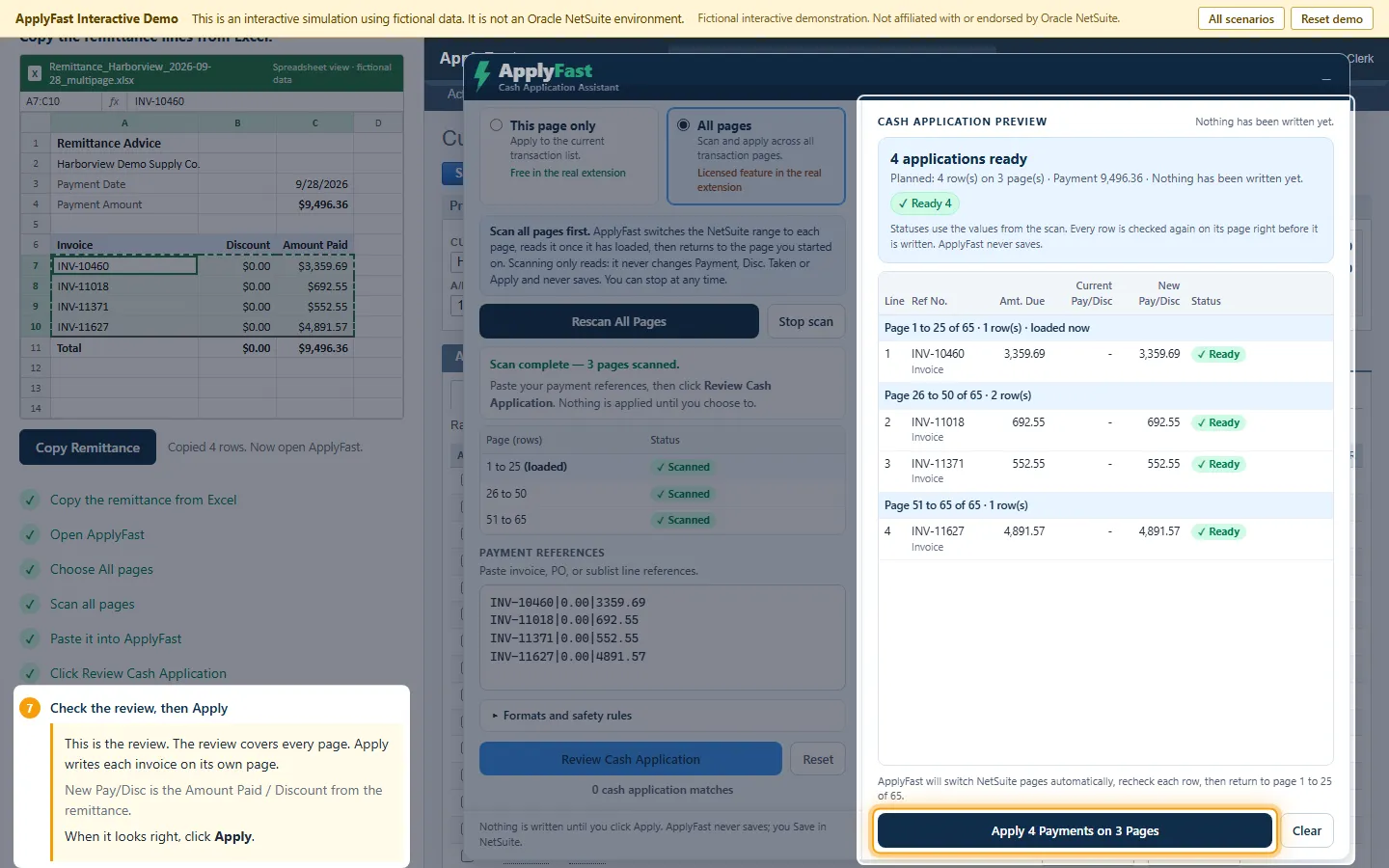This screenshot has height=868, width=1389.
Task: Click checkmark beside Open ApplyFast step
Action: click(30, 534)
